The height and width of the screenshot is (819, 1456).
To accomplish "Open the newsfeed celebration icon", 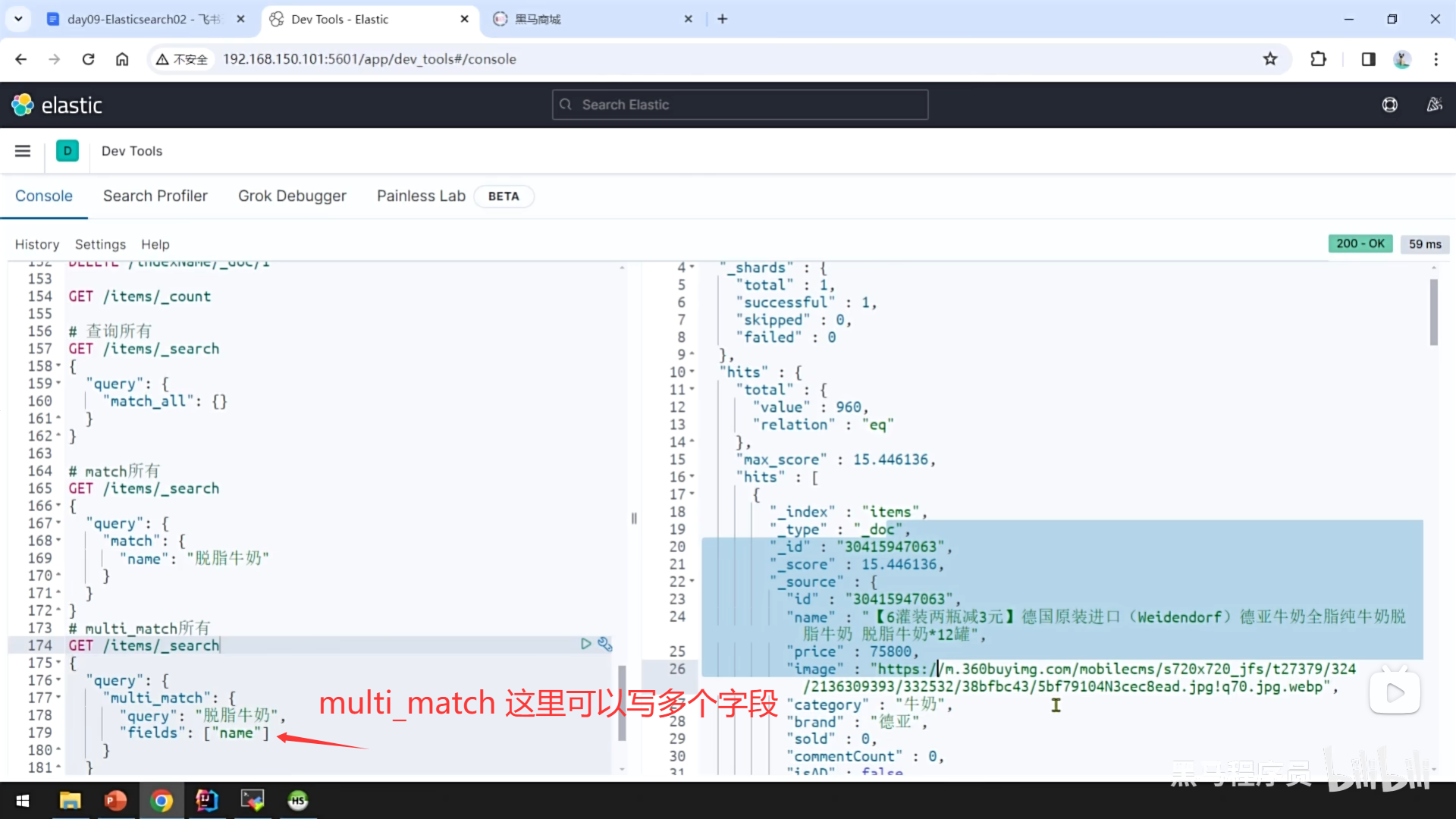I will pyautogui.click(x=1434, y=105).
